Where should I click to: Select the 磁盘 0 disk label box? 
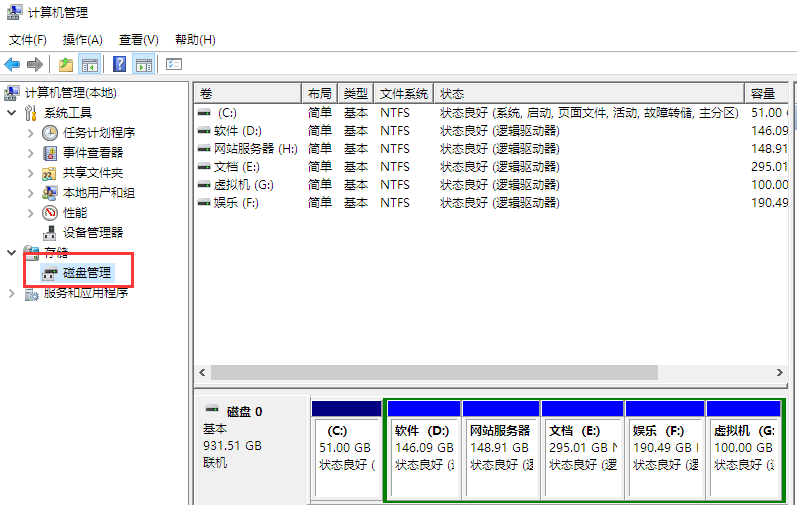[x=252, y=450]
